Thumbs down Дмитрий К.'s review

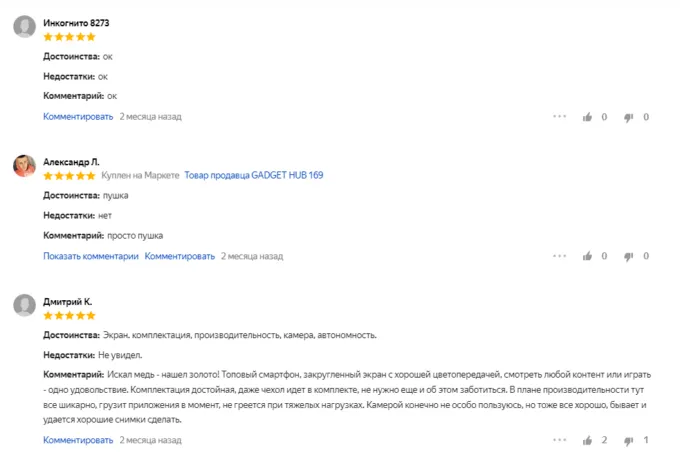point(629,440)
